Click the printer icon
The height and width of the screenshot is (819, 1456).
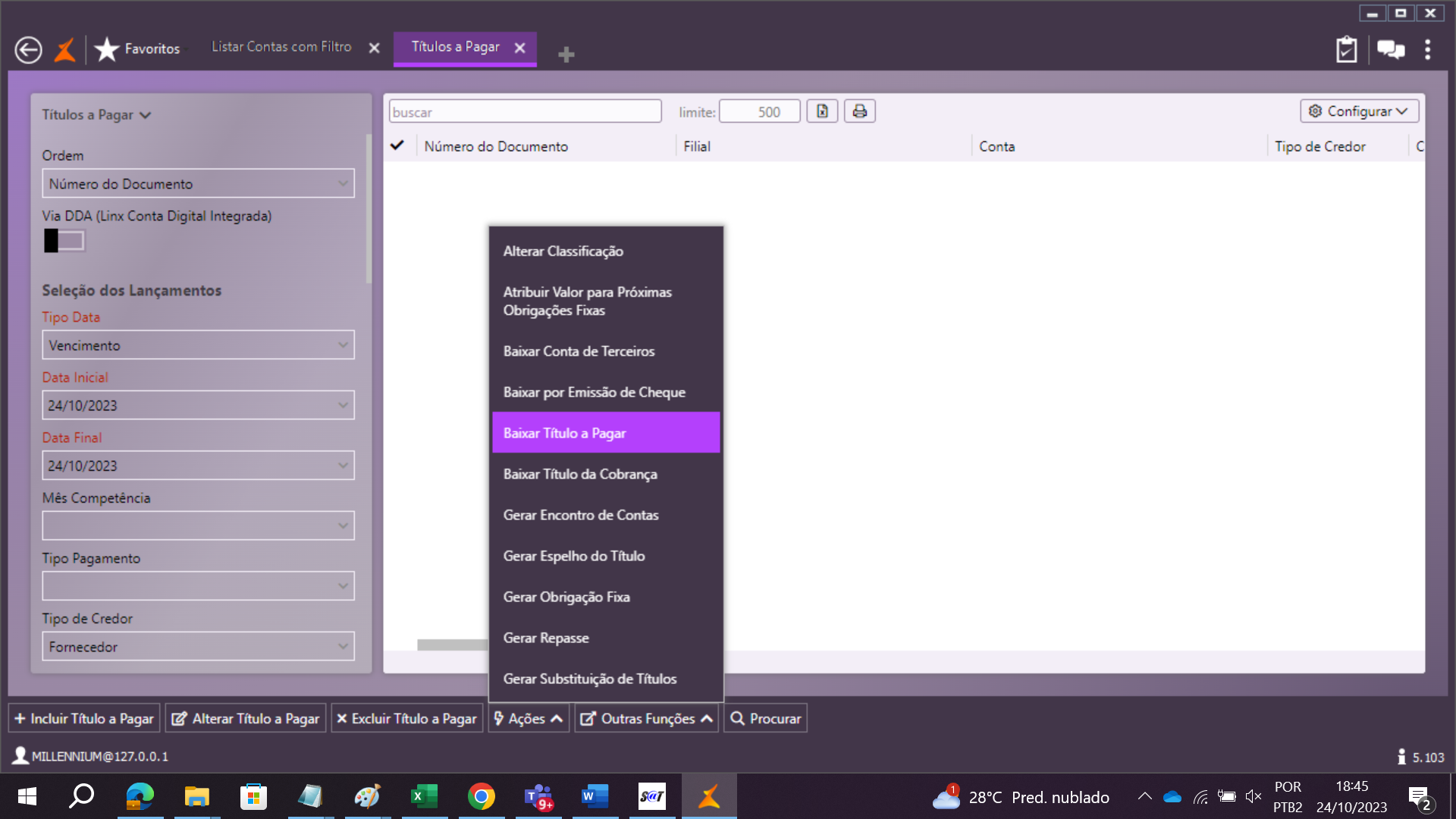point(859,111)
